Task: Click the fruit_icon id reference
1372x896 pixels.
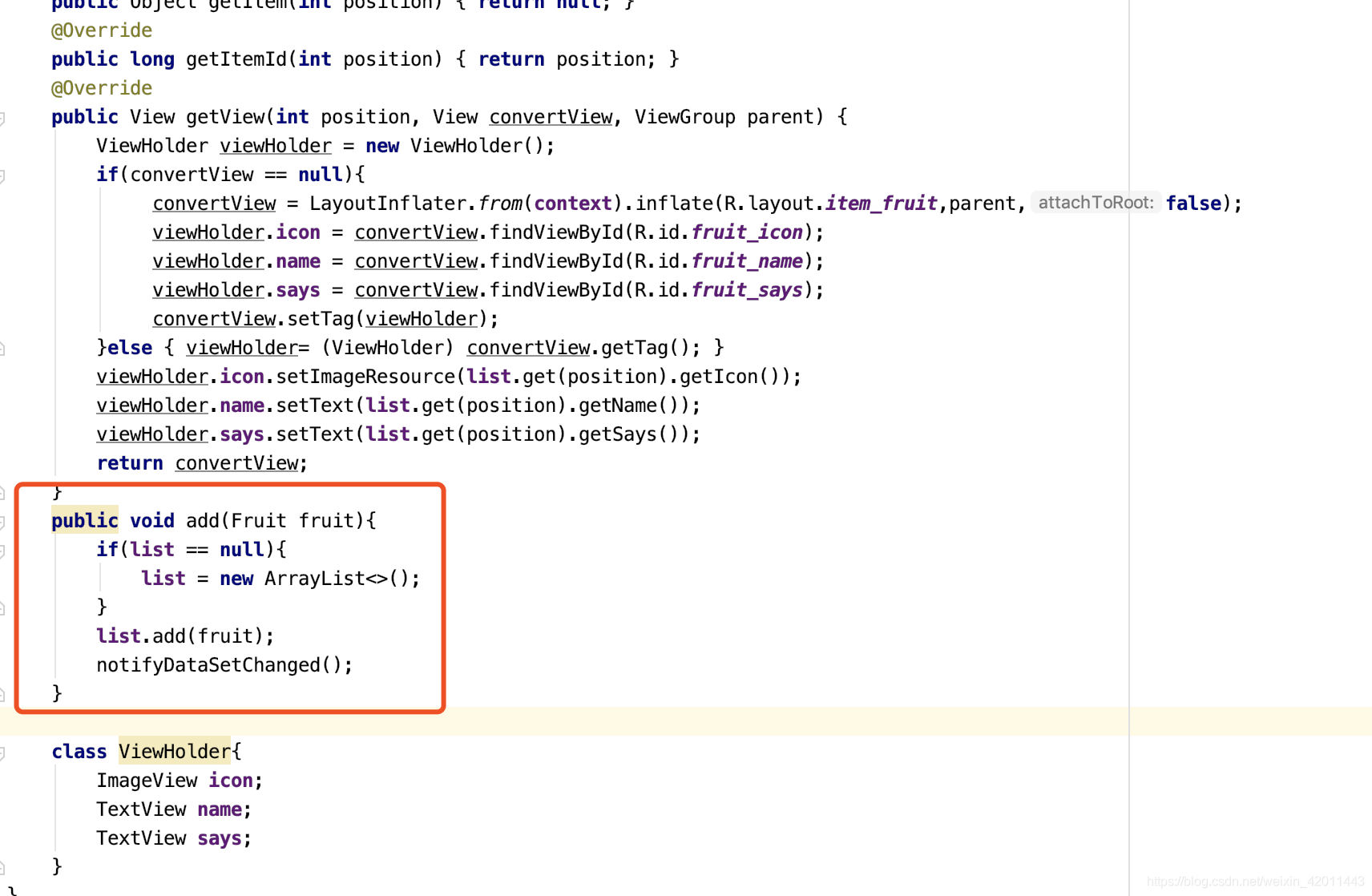Action: [747, 232]
